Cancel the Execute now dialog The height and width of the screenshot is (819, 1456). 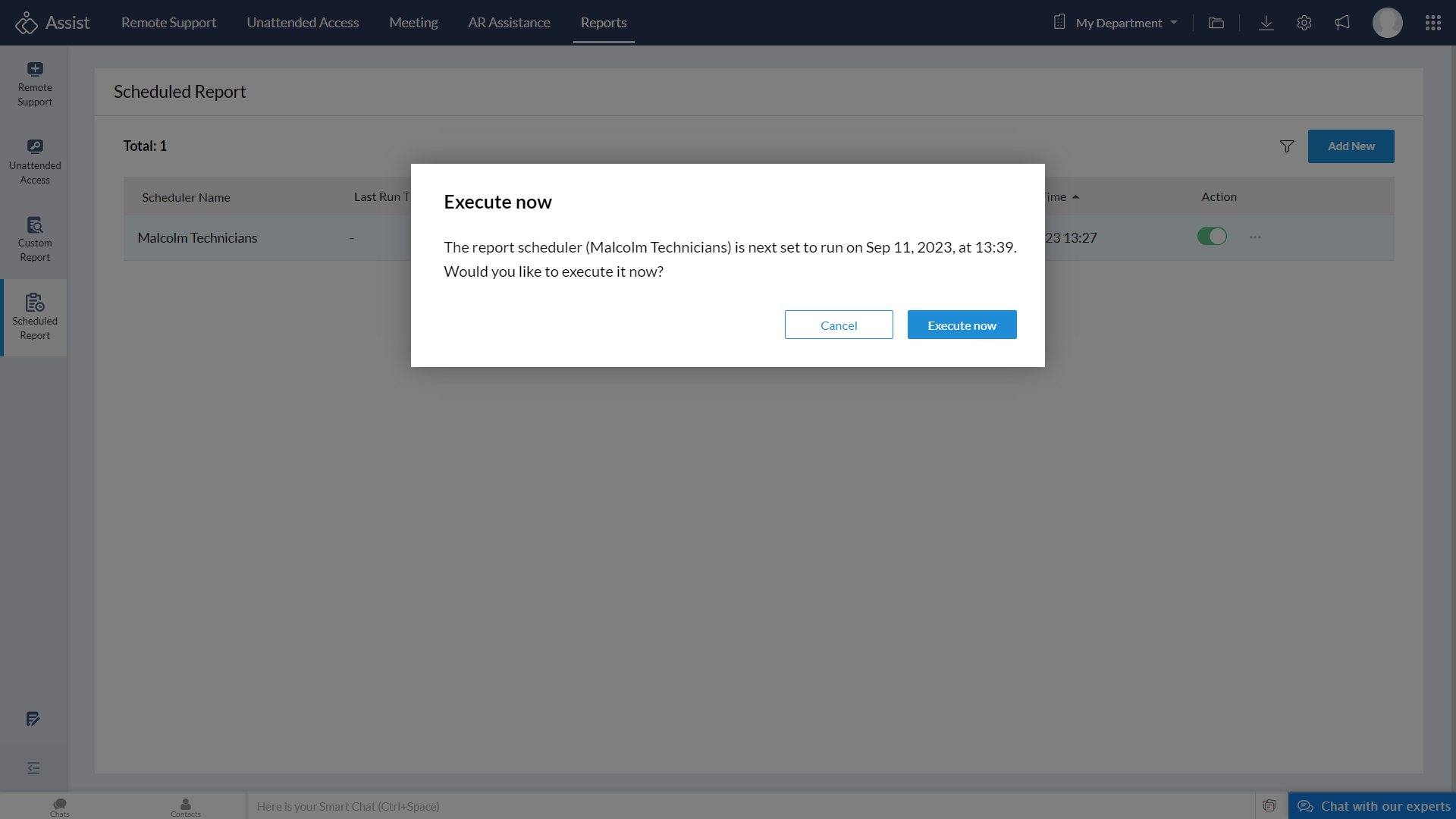click(838, 325)
